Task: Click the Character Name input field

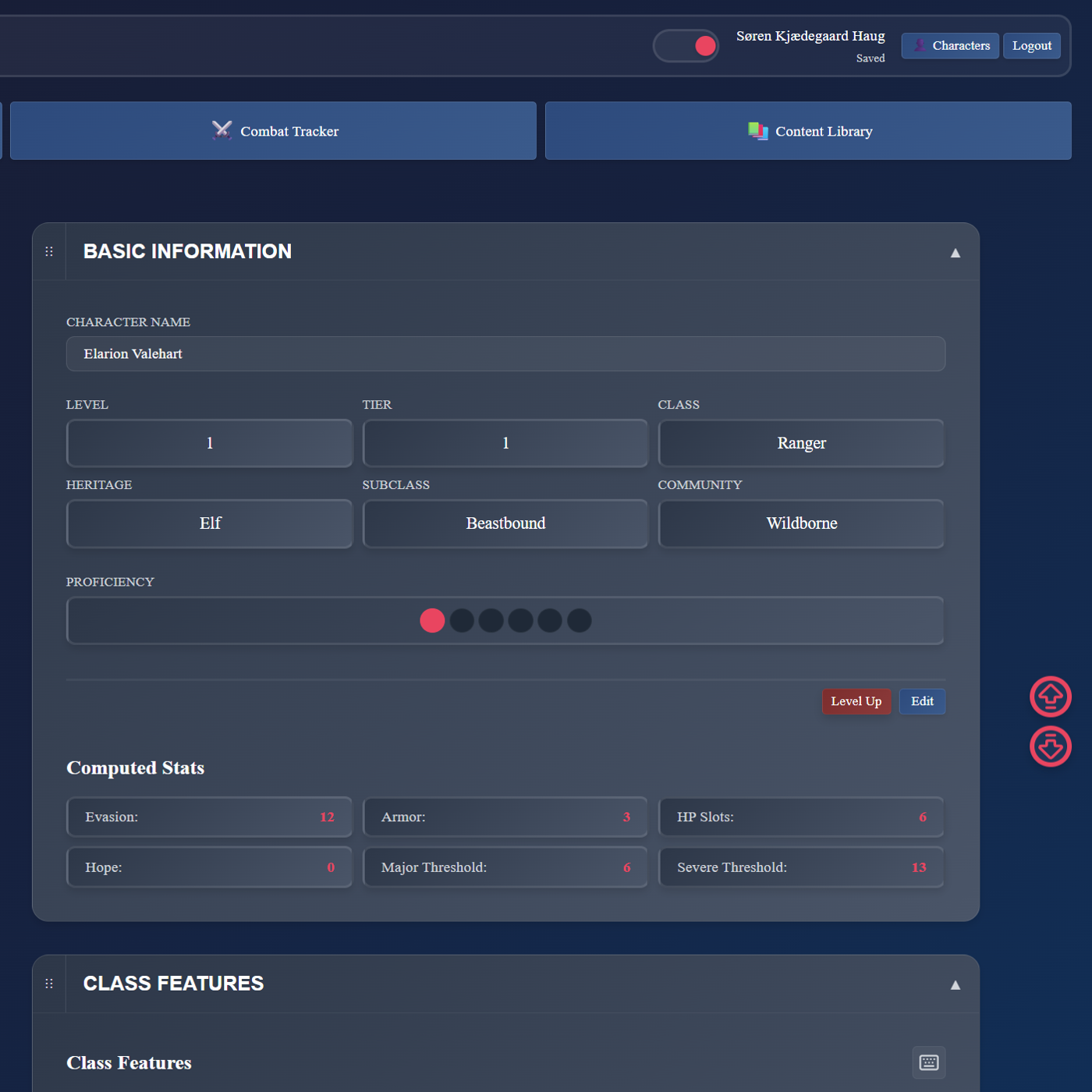Action: click(505, 354)
